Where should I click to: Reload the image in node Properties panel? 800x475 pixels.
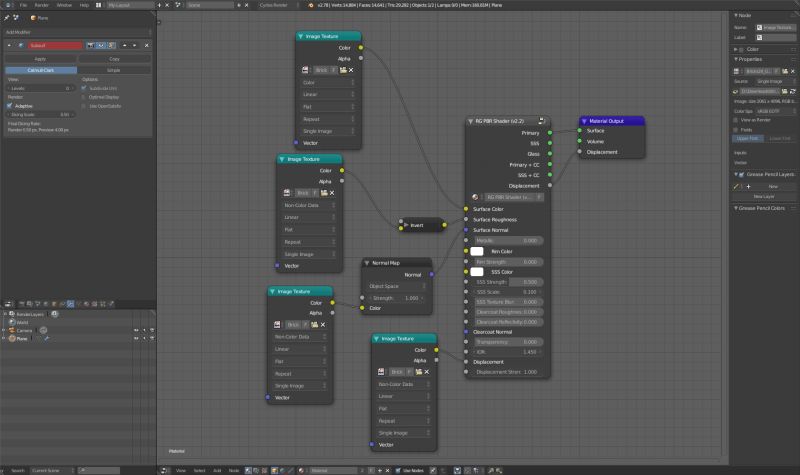coord(793,91)
